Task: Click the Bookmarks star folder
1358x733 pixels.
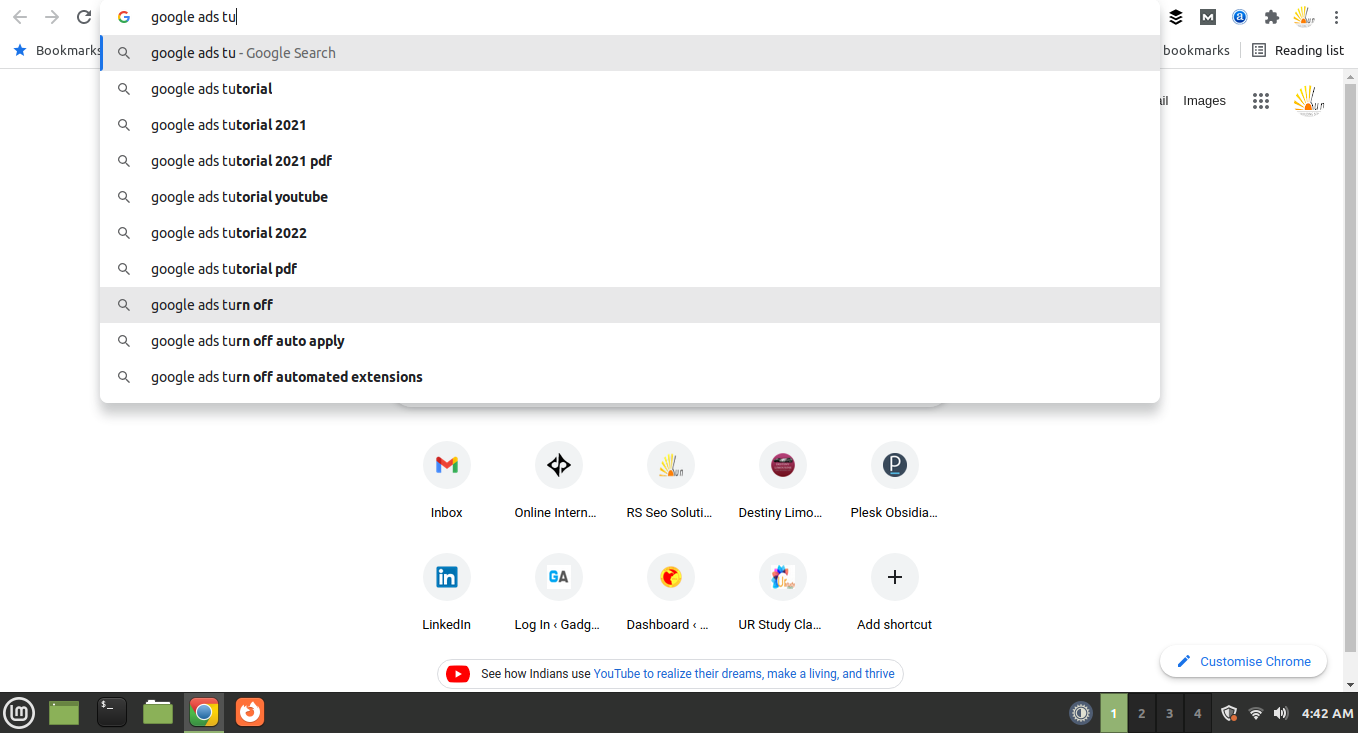Action: point(57,50)
